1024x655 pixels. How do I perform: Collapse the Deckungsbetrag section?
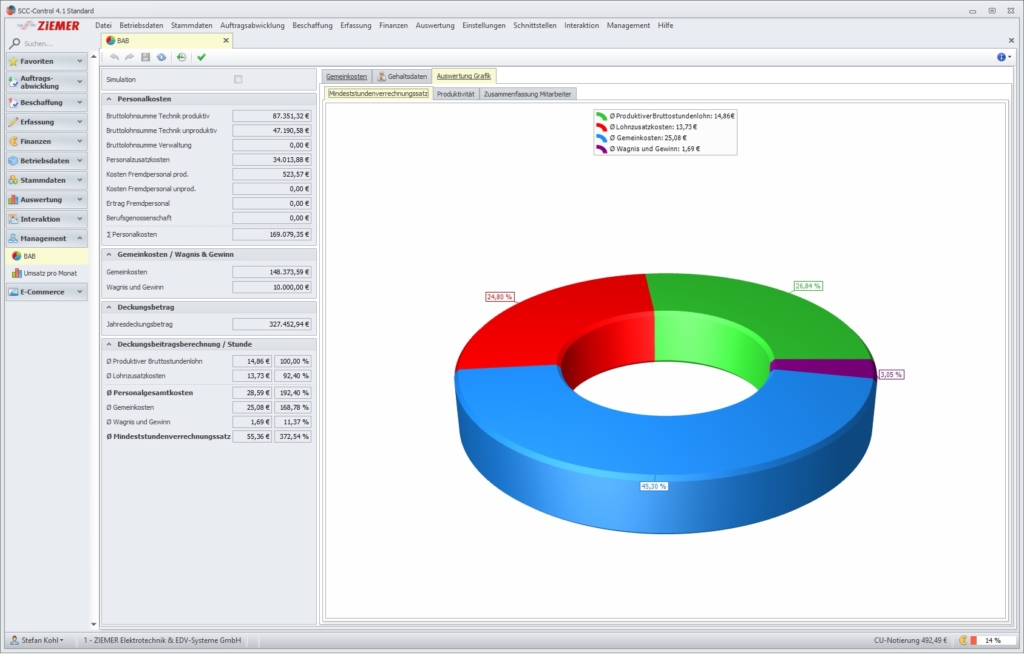(x=109, y=307)
